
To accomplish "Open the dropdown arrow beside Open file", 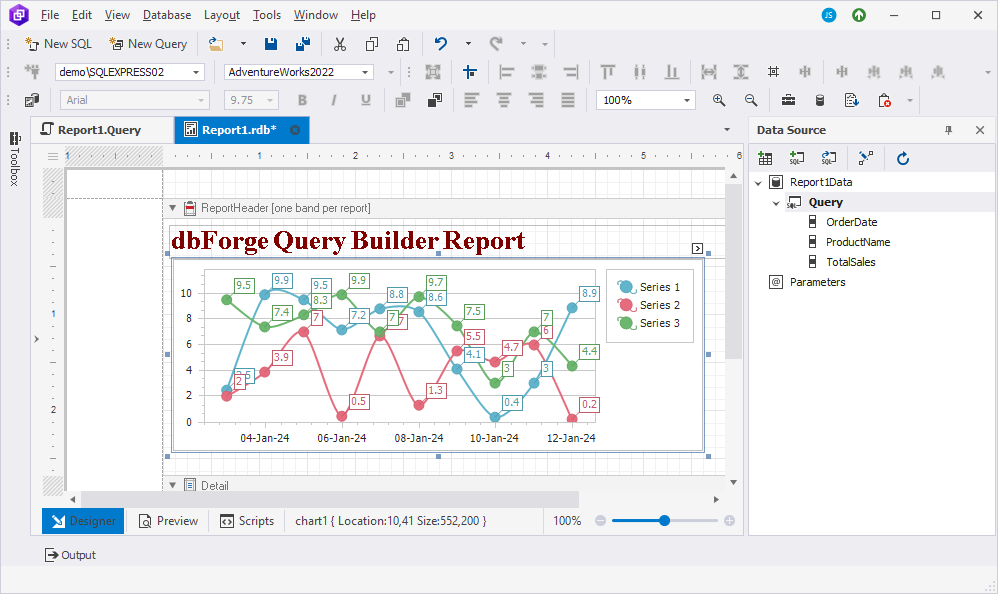I will coord(243,44).
